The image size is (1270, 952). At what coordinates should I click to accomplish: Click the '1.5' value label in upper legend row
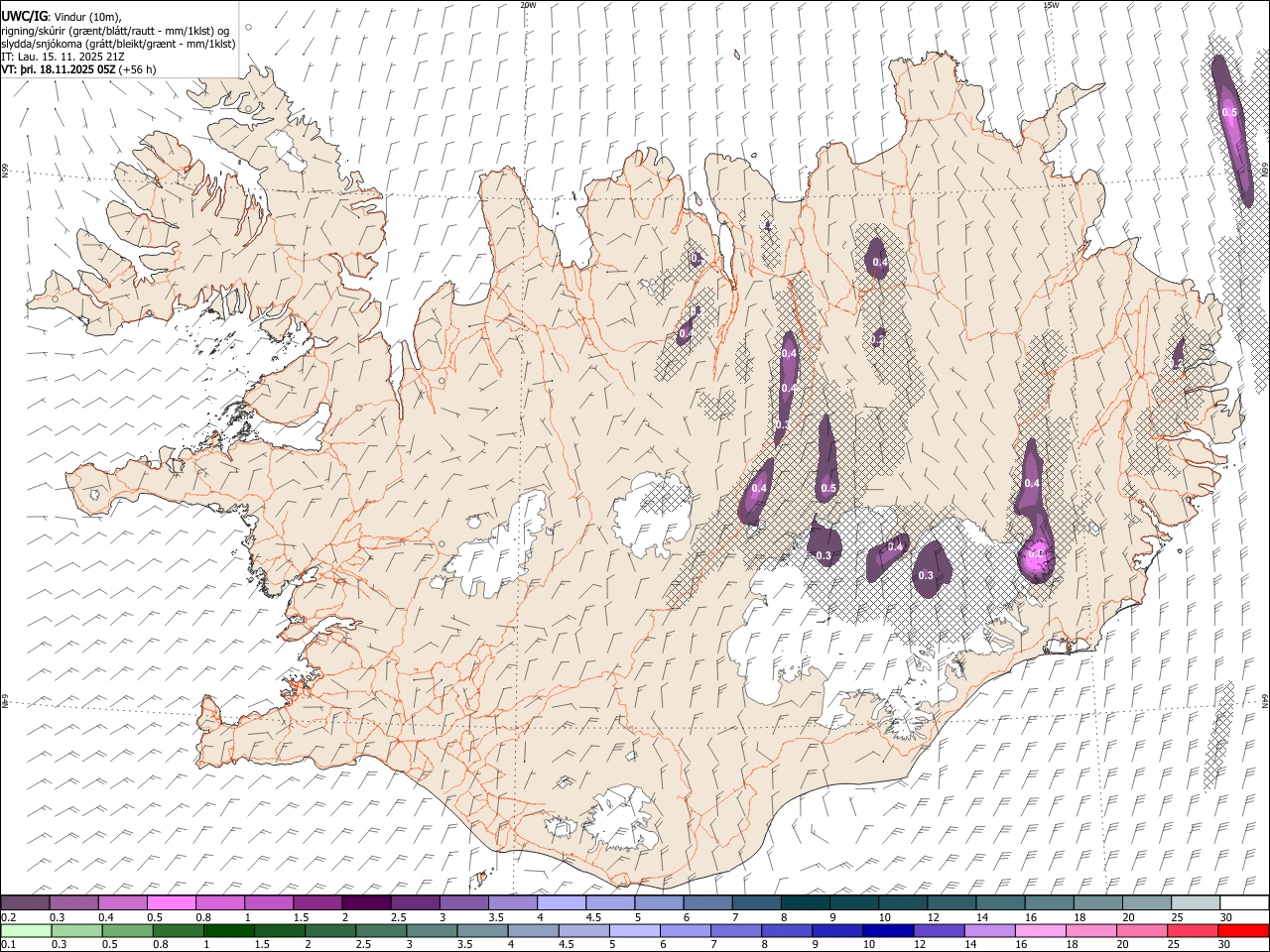click(300, 917)
